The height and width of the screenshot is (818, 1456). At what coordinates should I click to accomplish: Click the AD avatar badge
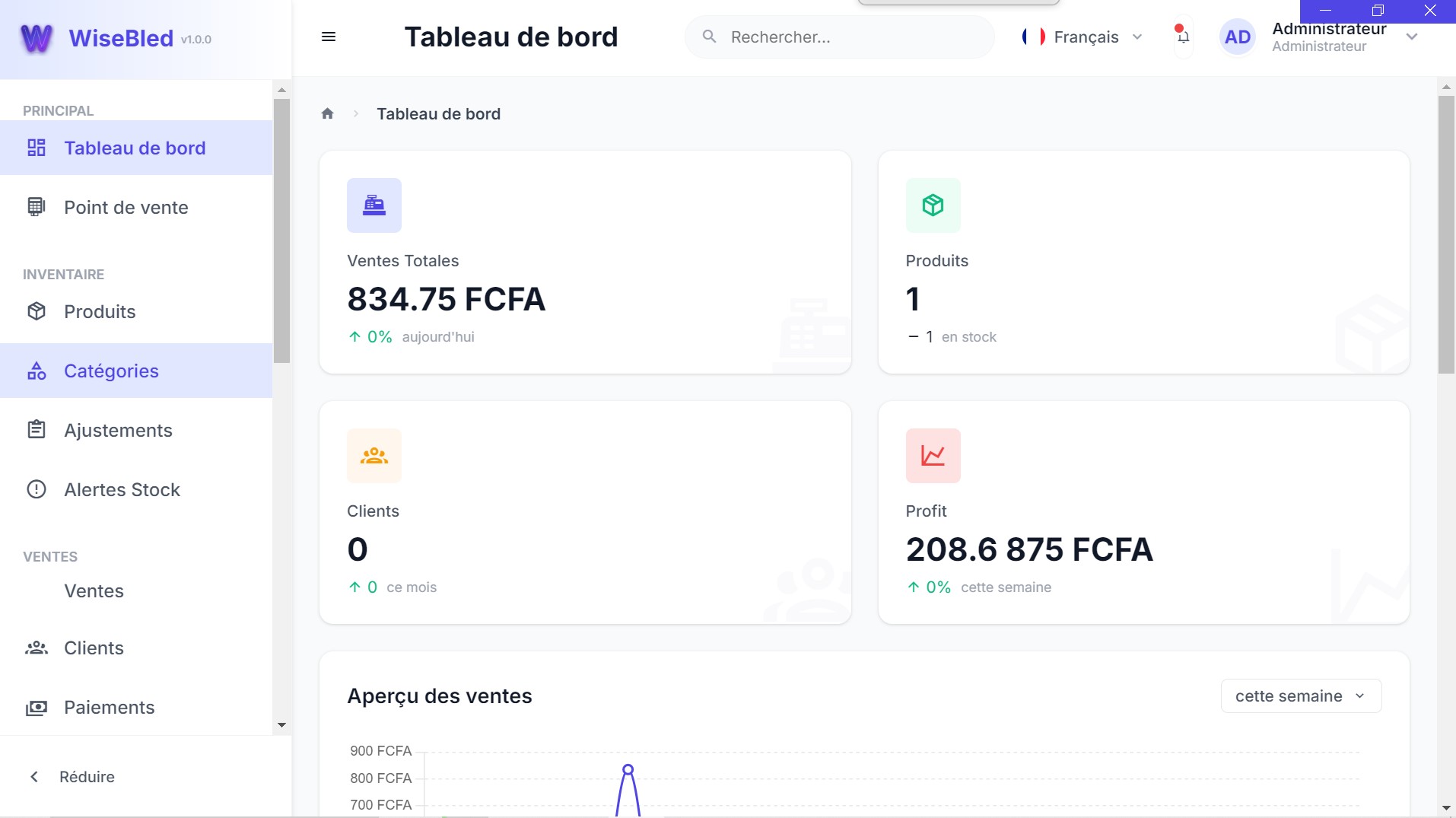(1236, 37)
